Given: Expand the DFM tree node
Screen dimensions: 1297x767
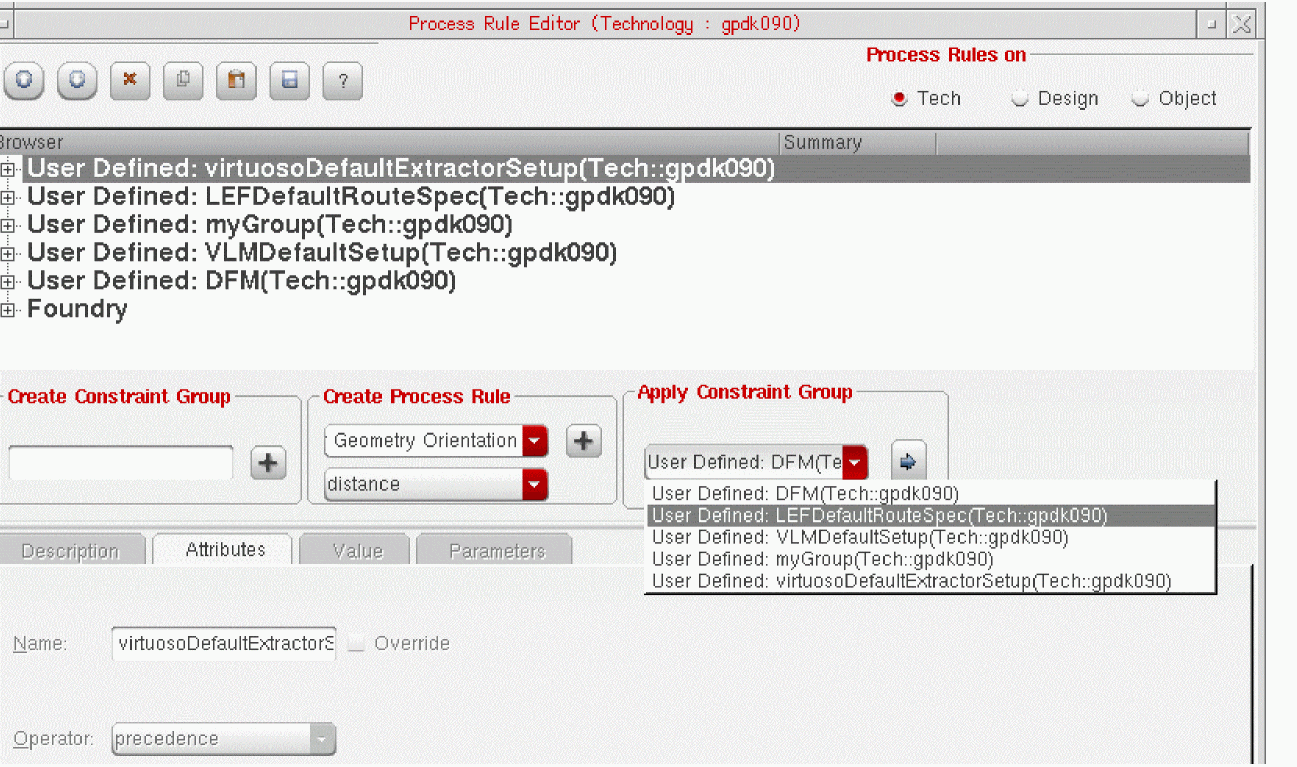Looking at the screenshot, I should [x=9, y=282].
